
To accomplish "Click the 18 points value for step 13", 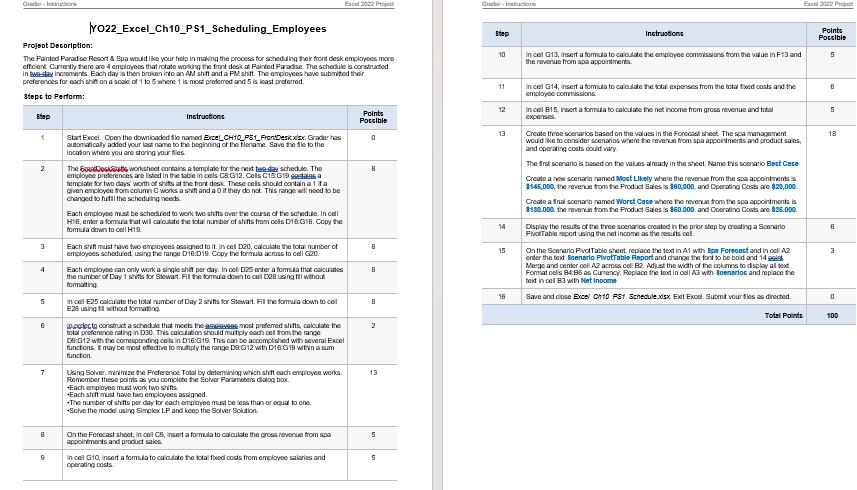I will click(832, 134).
